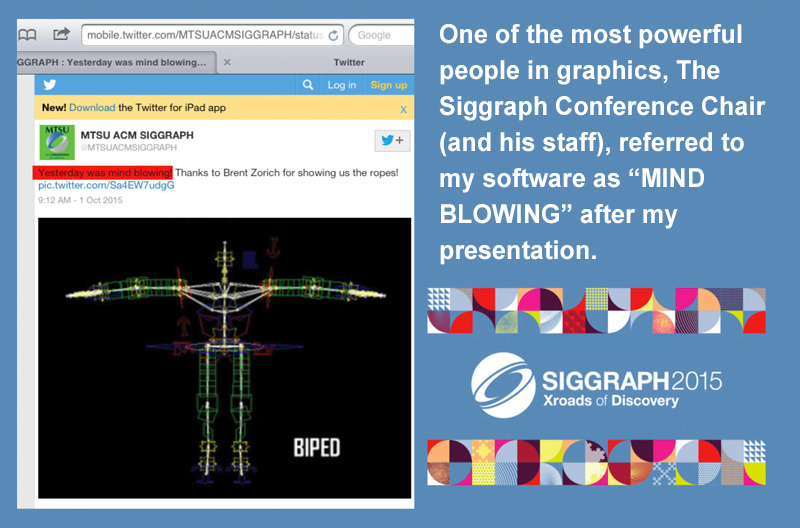This screenshot has width=800, height=528.
Task: Click the highlighted 'Yesterday was mind blowing!' text
Action: pos(103,172)
